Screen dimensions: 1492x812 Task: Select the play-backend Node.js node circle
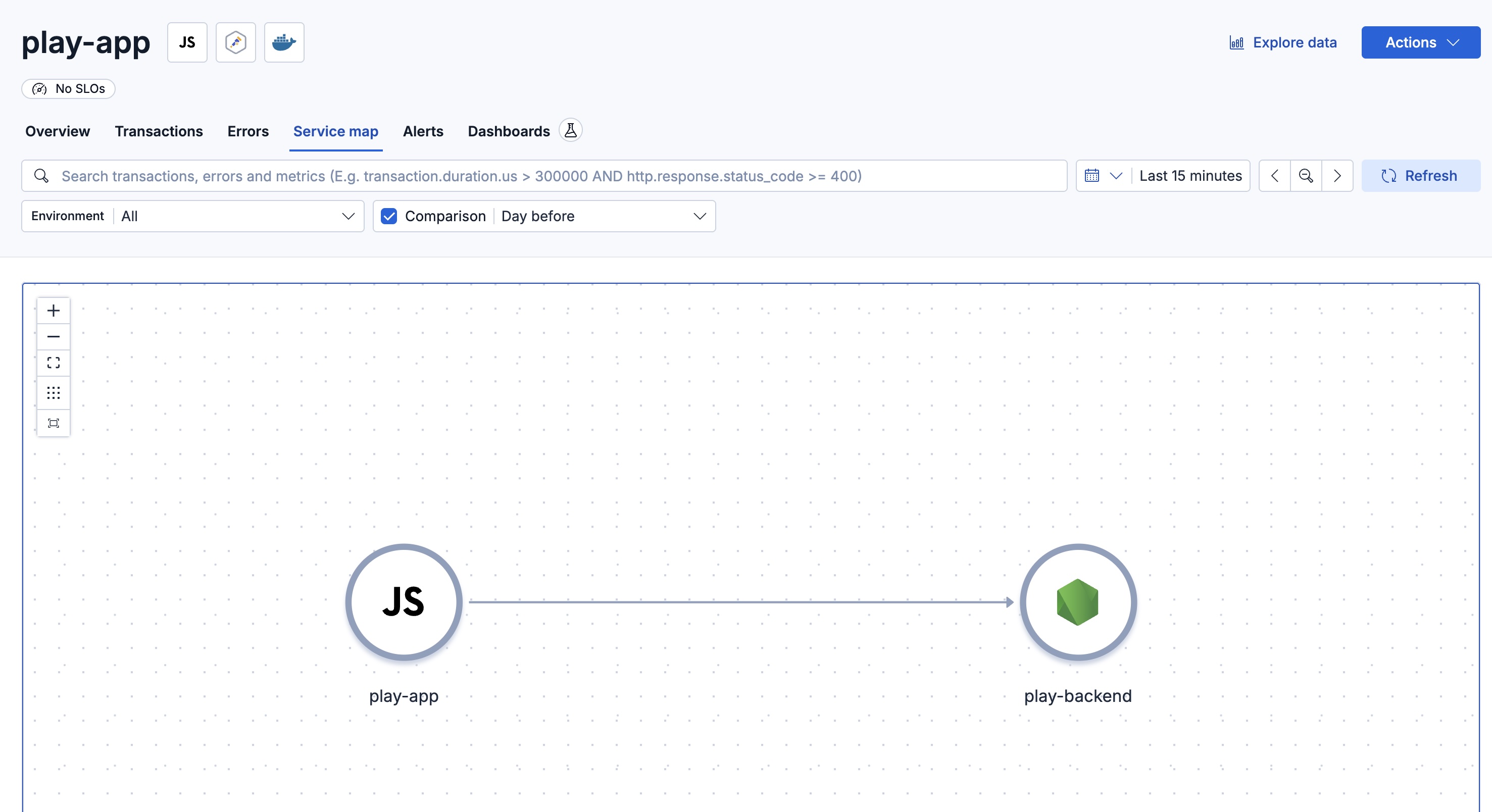click(1078, 602)
